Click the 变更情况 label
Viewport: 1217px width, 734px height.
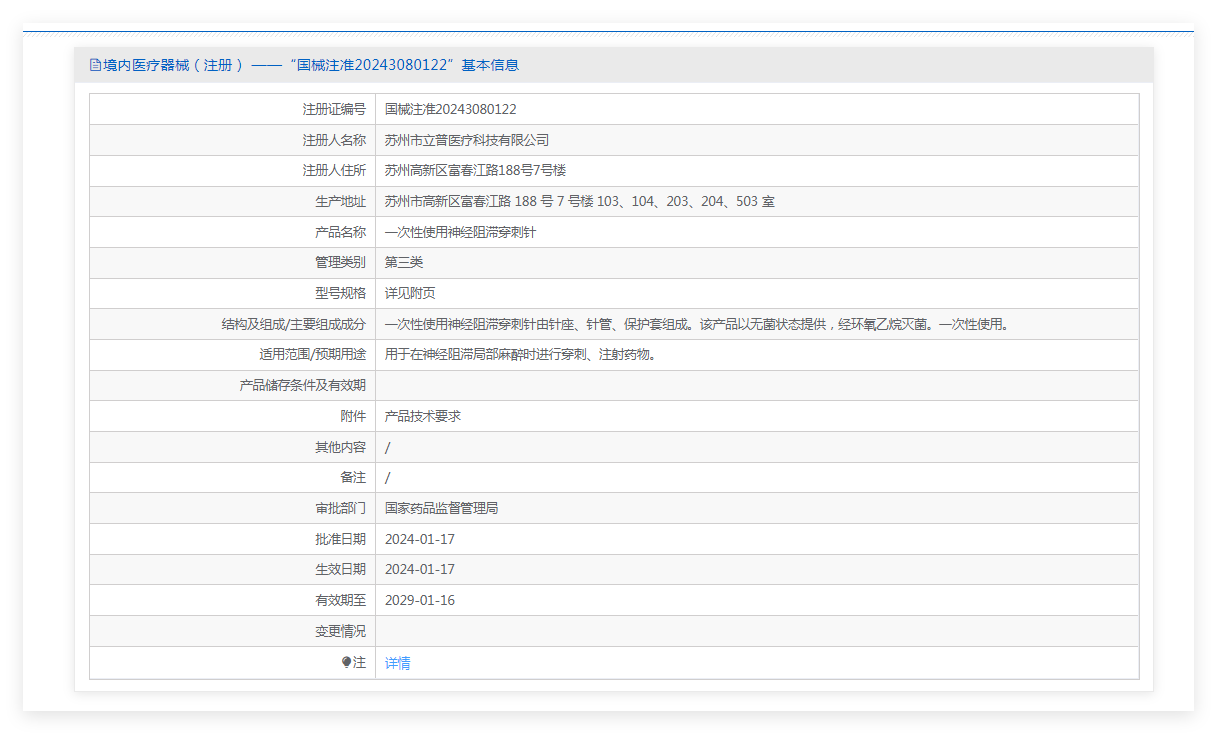point(340,631)
